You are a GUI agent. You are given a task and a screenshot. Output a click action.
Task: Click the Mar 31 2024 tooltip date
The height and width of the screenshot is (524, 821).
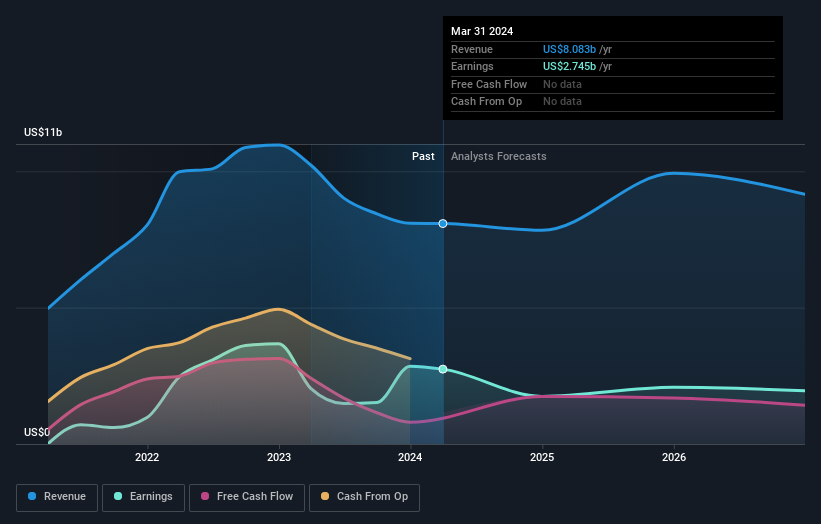[x=482, y=31]
